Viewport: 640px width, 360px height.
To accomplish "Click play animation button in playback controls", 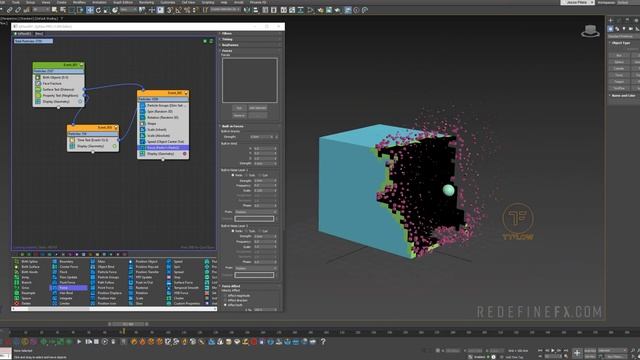I will tap(553, 351).
